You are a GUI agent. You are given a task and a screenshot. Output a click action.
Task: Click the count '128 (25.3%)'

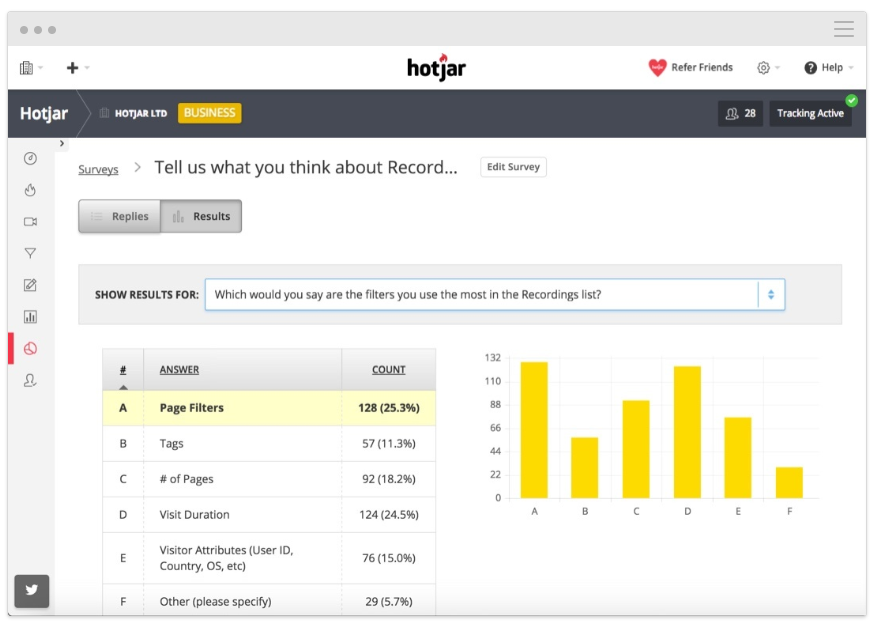click(x=388, y=408)
